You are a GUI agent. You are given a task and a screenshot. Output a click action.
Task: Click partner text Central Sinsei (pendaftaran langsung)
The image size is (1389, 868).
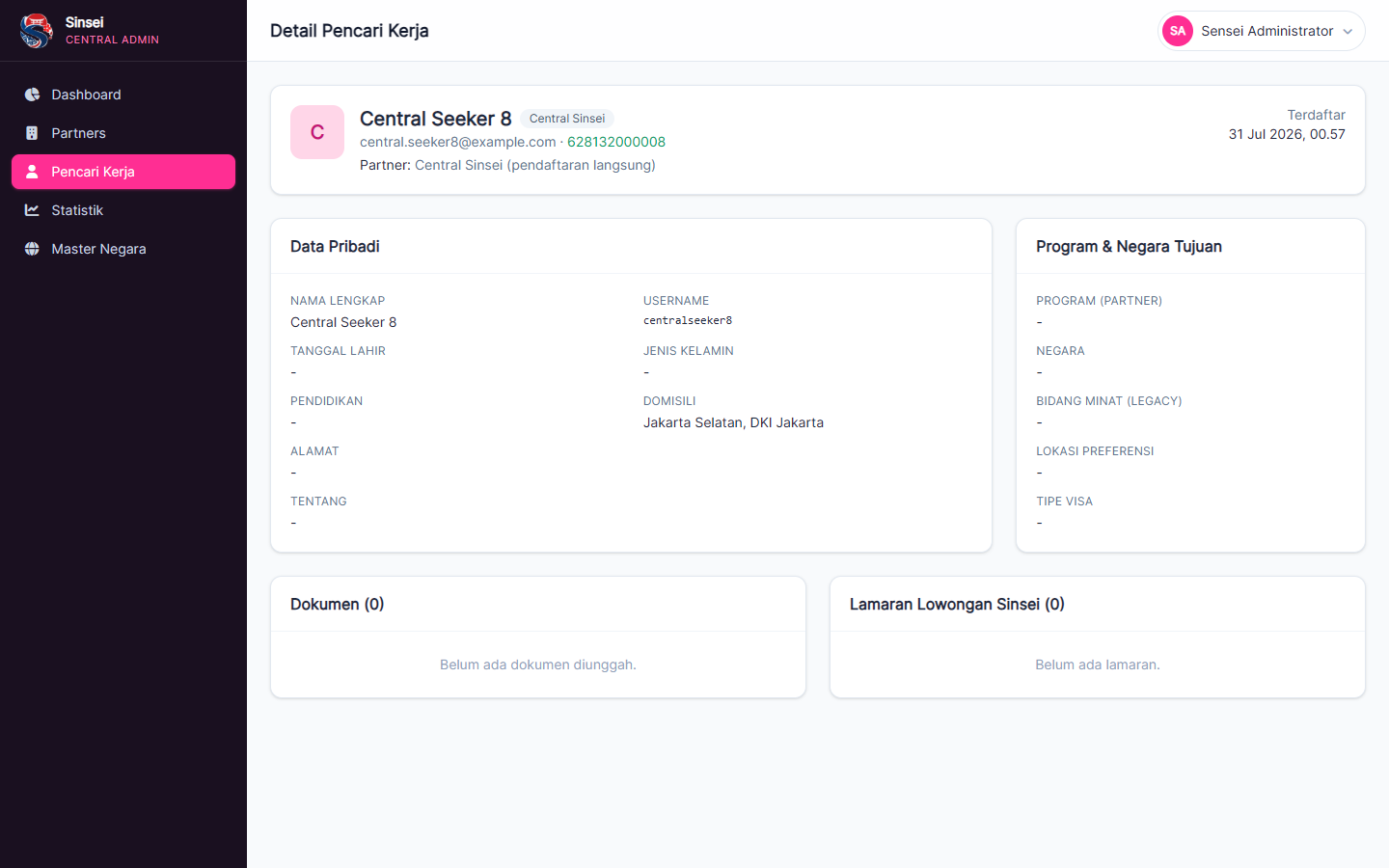tap(535, 165)
